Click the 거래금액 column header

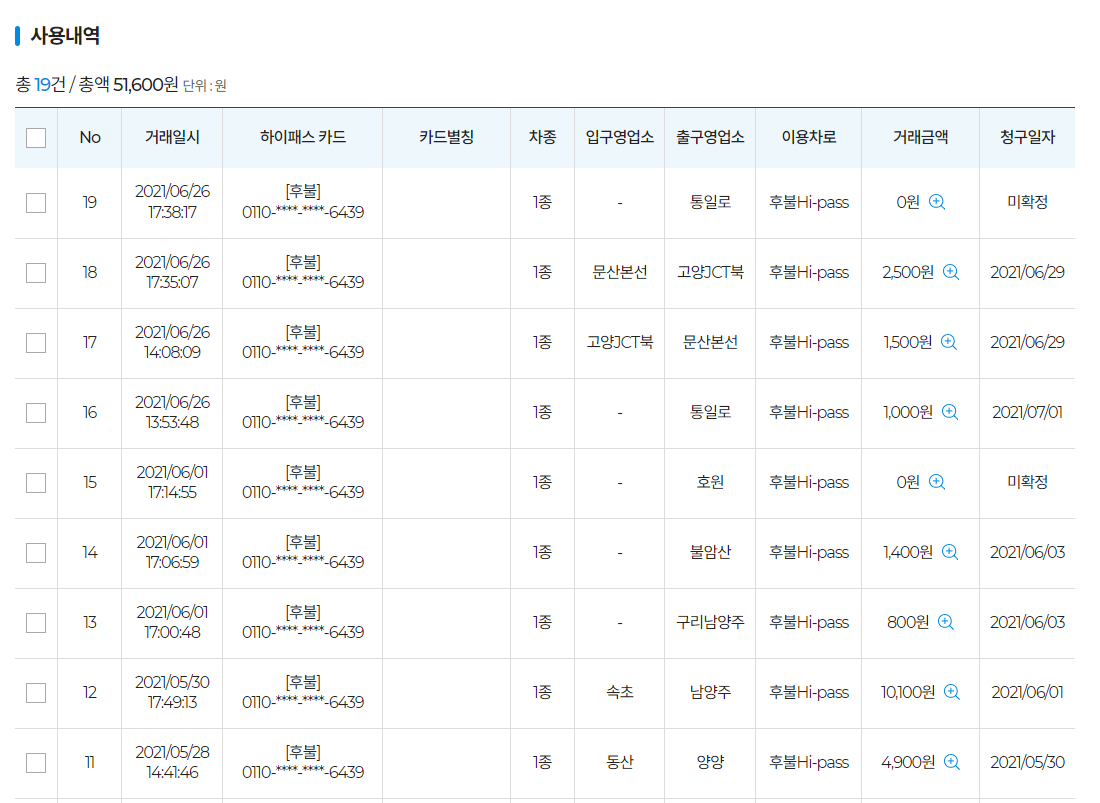tap(920, 137)
